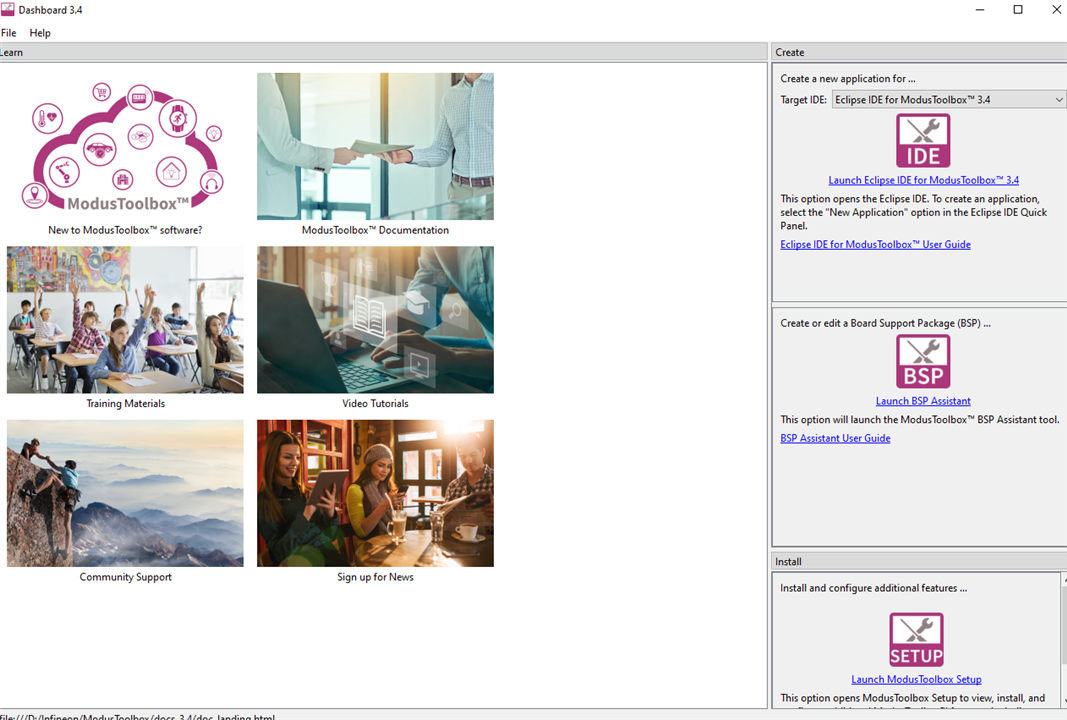This screenshot has height=720, width=1067.
Task: Click the 'Create a new application for ...' text
Action: coord(847,79)
